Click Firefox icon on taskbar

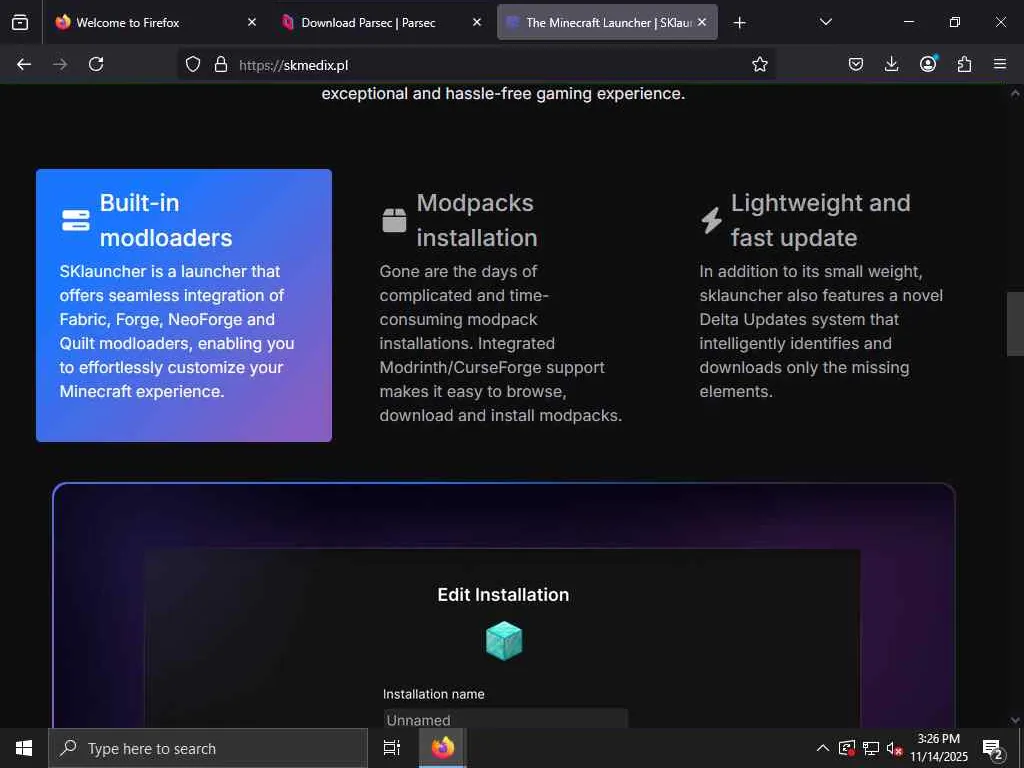click(x=443, y=748)
